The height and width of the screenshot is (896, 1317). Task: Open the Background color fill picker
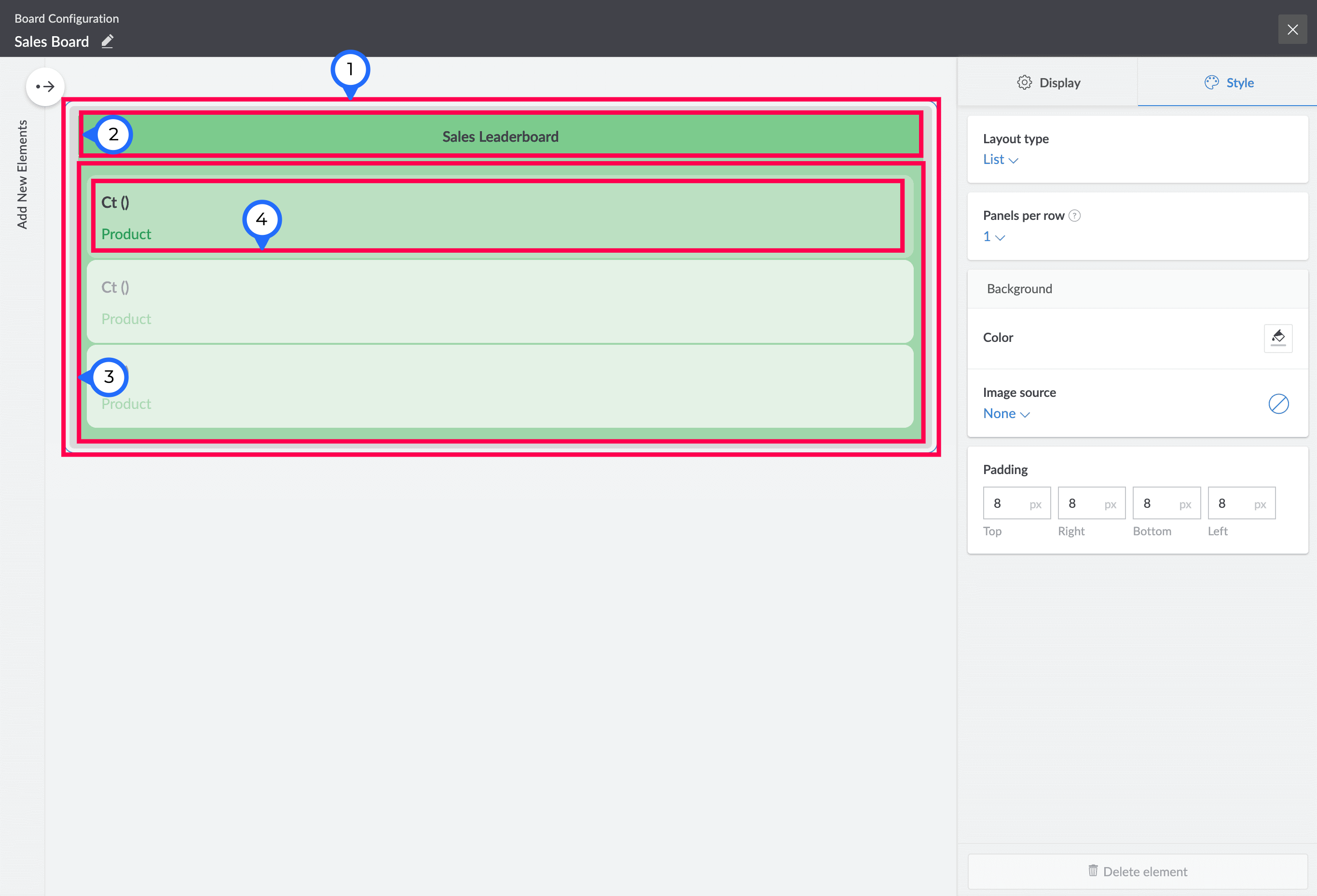click(1277, 338)
